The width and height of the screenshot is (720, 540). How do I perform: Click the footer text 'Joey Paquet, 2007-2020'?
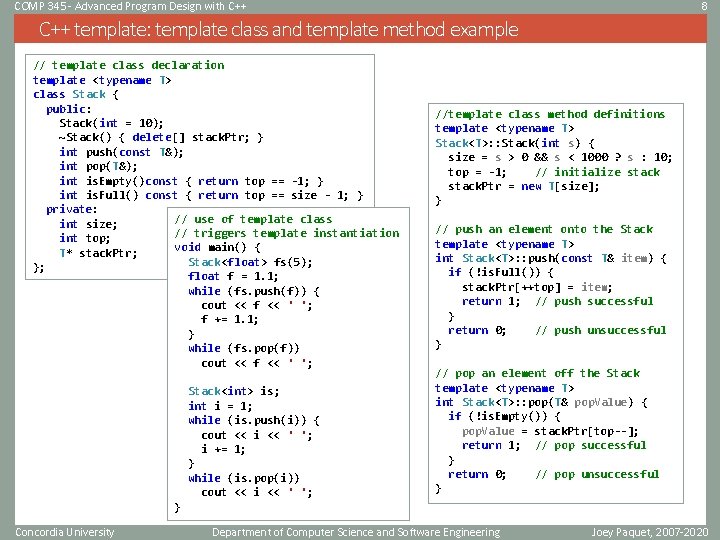[x=650, y=532]
